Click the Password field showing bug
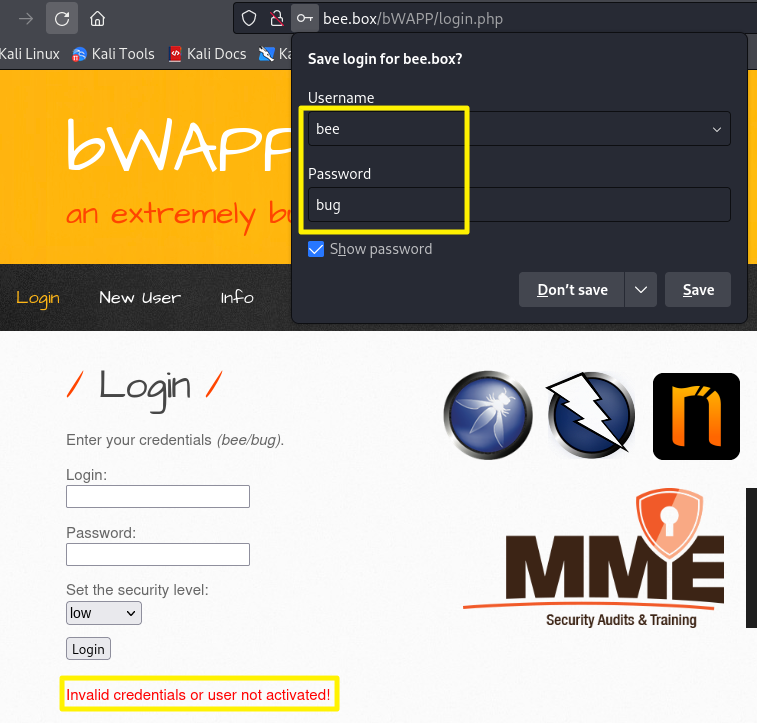 [x=519, y=205]
